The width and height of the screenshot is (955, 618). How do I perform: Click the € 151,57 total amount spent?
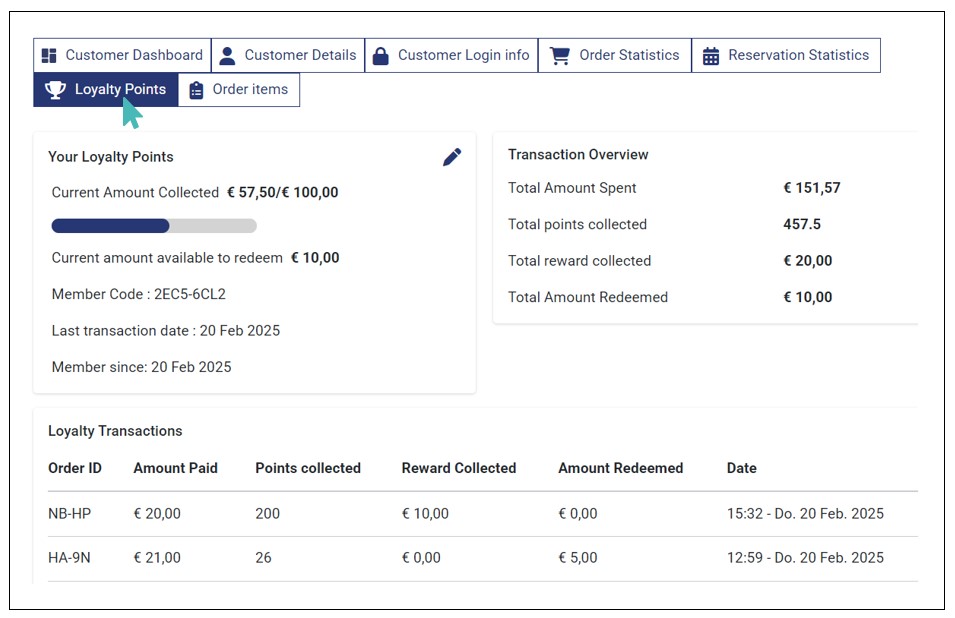(x=812, y=188)
